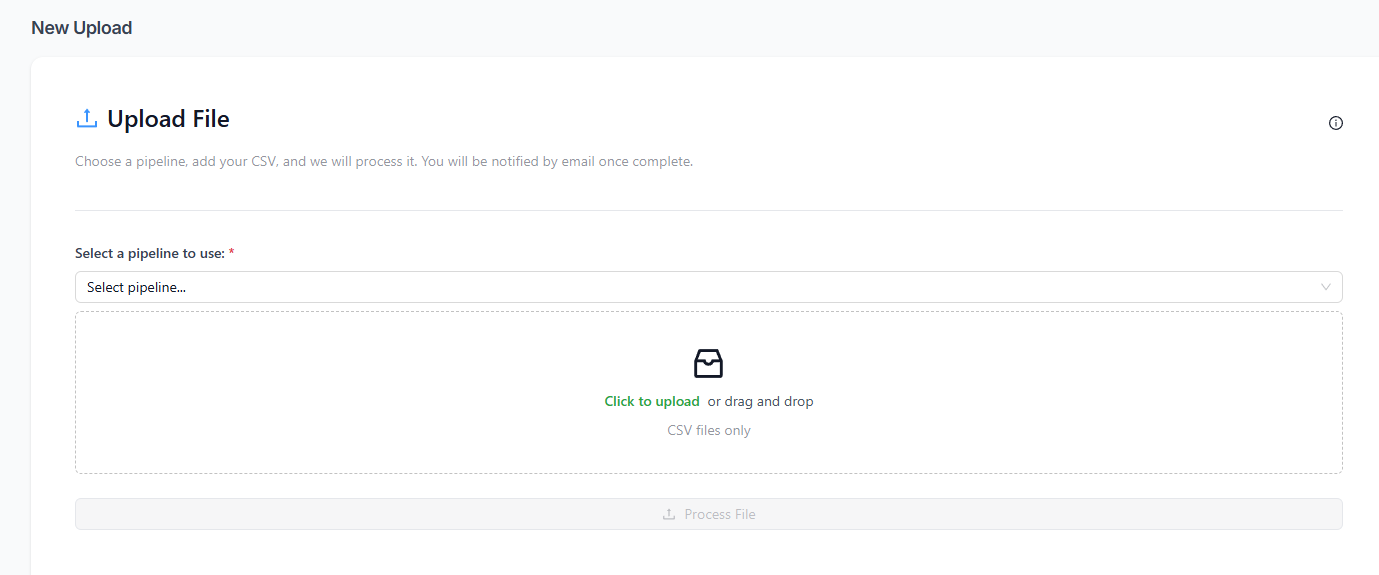Click the upload icon inside Process File button
Viewport: 1379px width, 575px height.
point(669,514)
